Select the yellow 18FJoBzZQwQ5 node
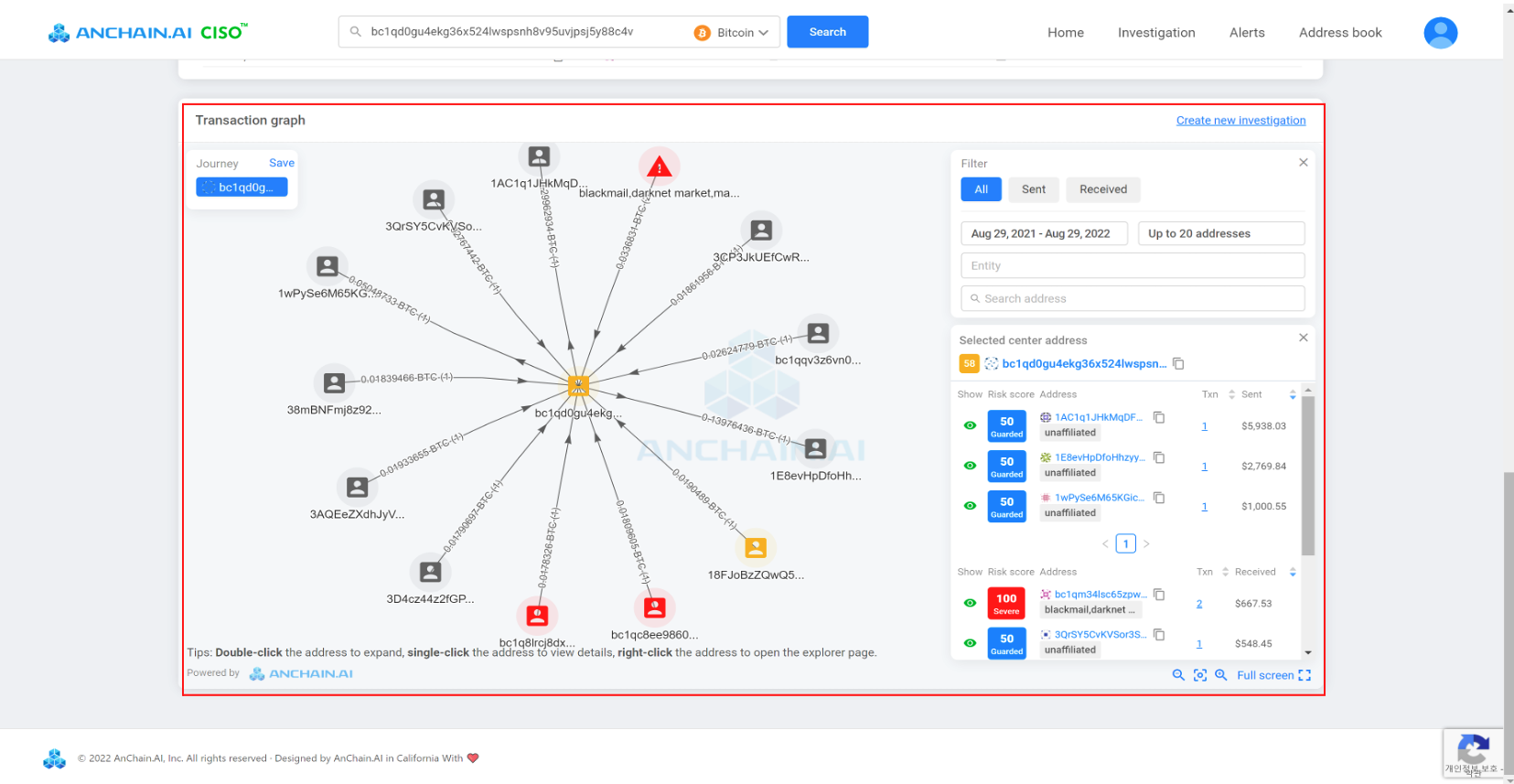Viewport: 1514px width, 784px height. [x=756, y=547]
